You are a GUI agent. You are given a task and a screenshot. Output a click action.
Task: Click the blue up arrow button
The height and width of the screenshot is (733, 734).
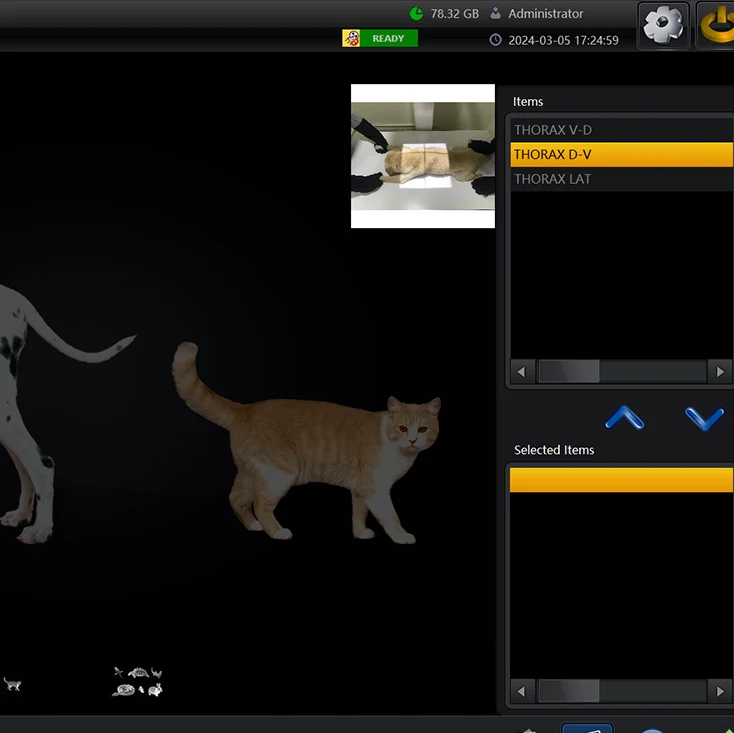625,417
